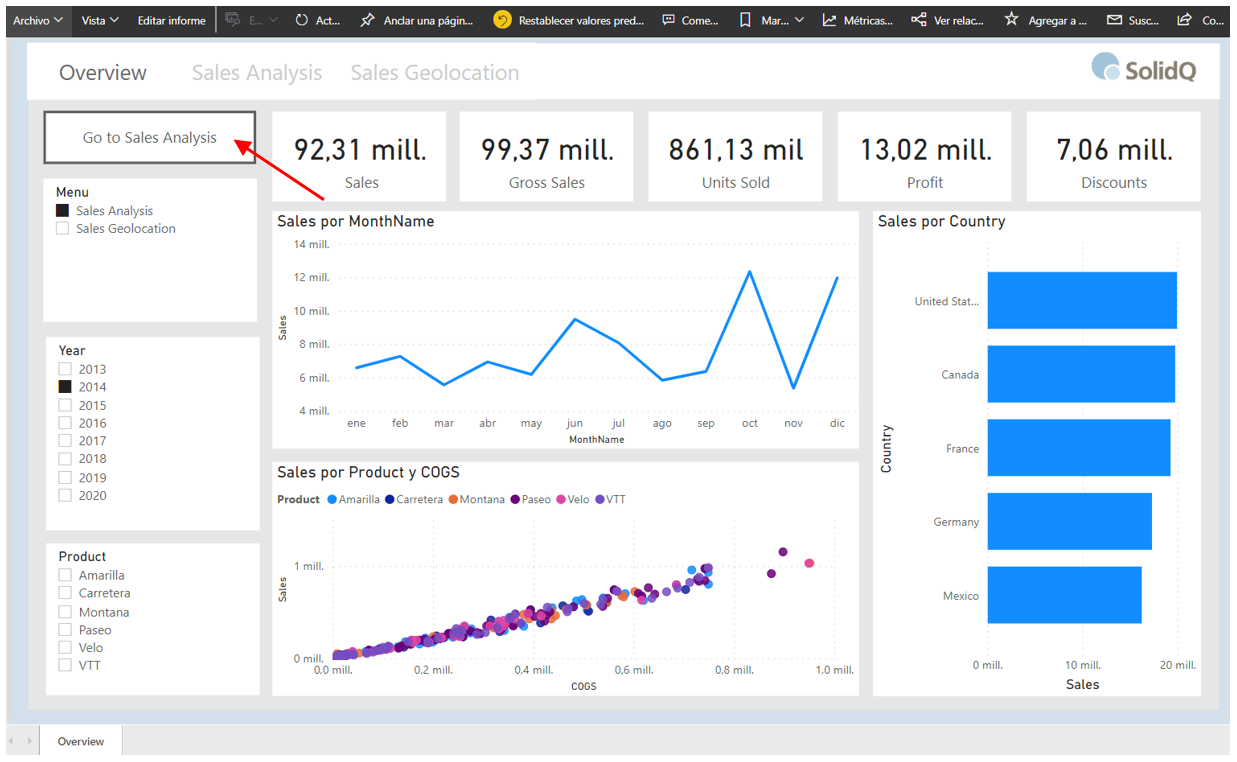Click the star favorites icon
The image size is (1237, 762).
tap(1012, 20)
